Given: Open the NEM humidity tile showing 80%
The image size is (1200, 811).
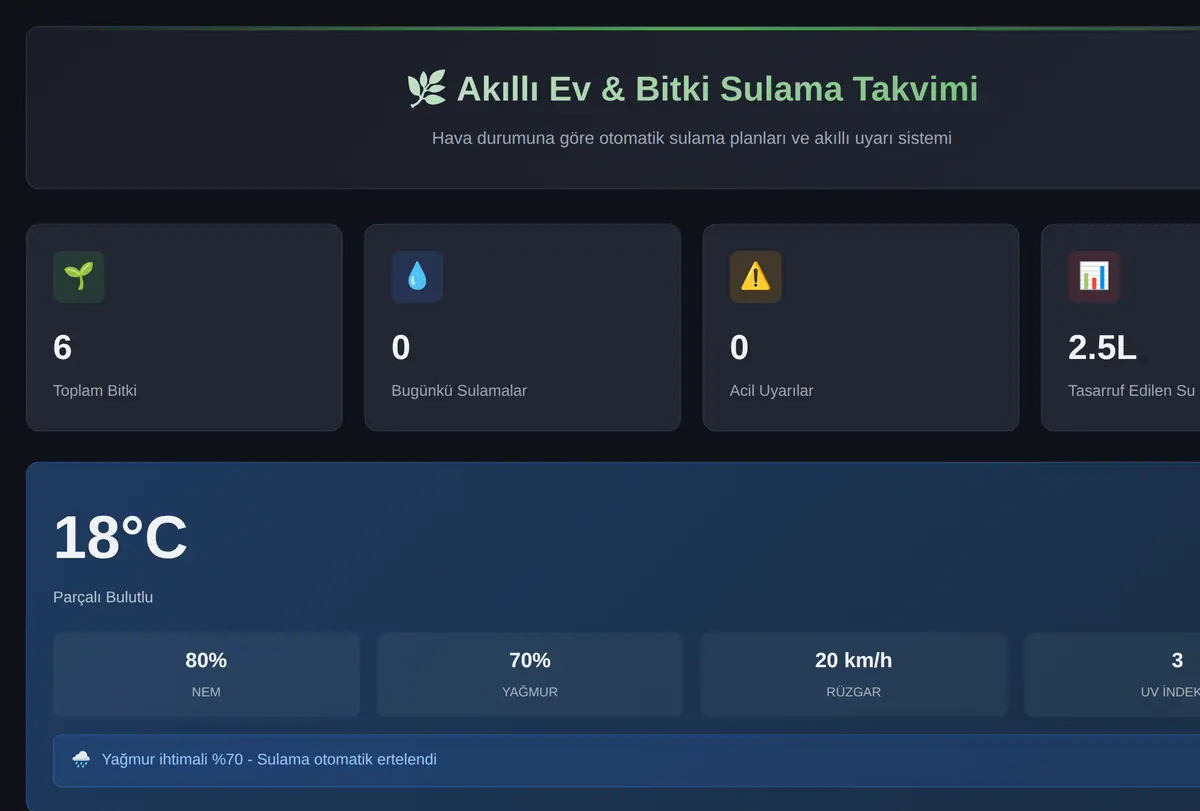Looking at the screenshot, I should (x=206, y=674).
